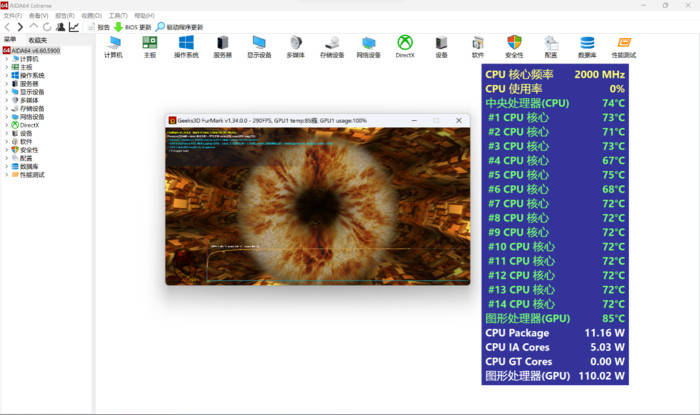700x415 pixels.
Task: Click the refresh toolbar icon
Action: [x=47, y=27]
